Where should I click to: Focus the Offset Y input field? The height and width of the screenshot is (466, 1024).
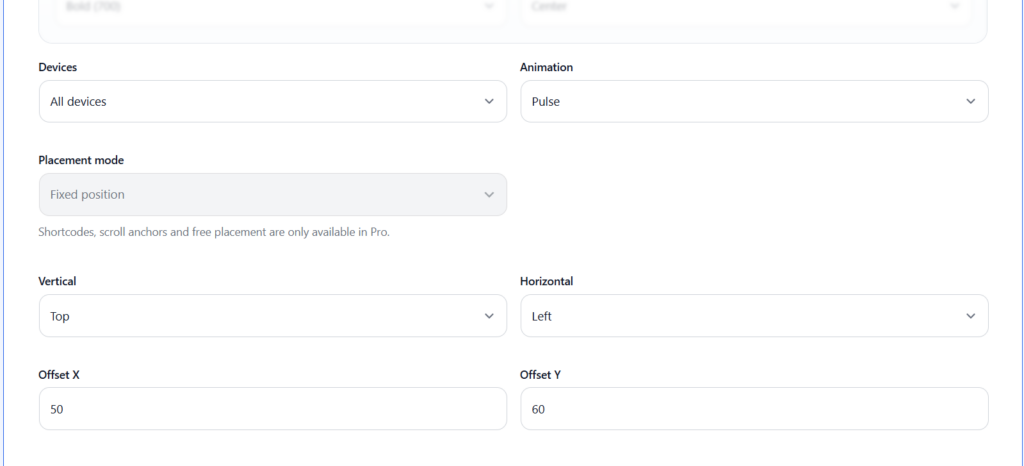(x=754, y=409)
